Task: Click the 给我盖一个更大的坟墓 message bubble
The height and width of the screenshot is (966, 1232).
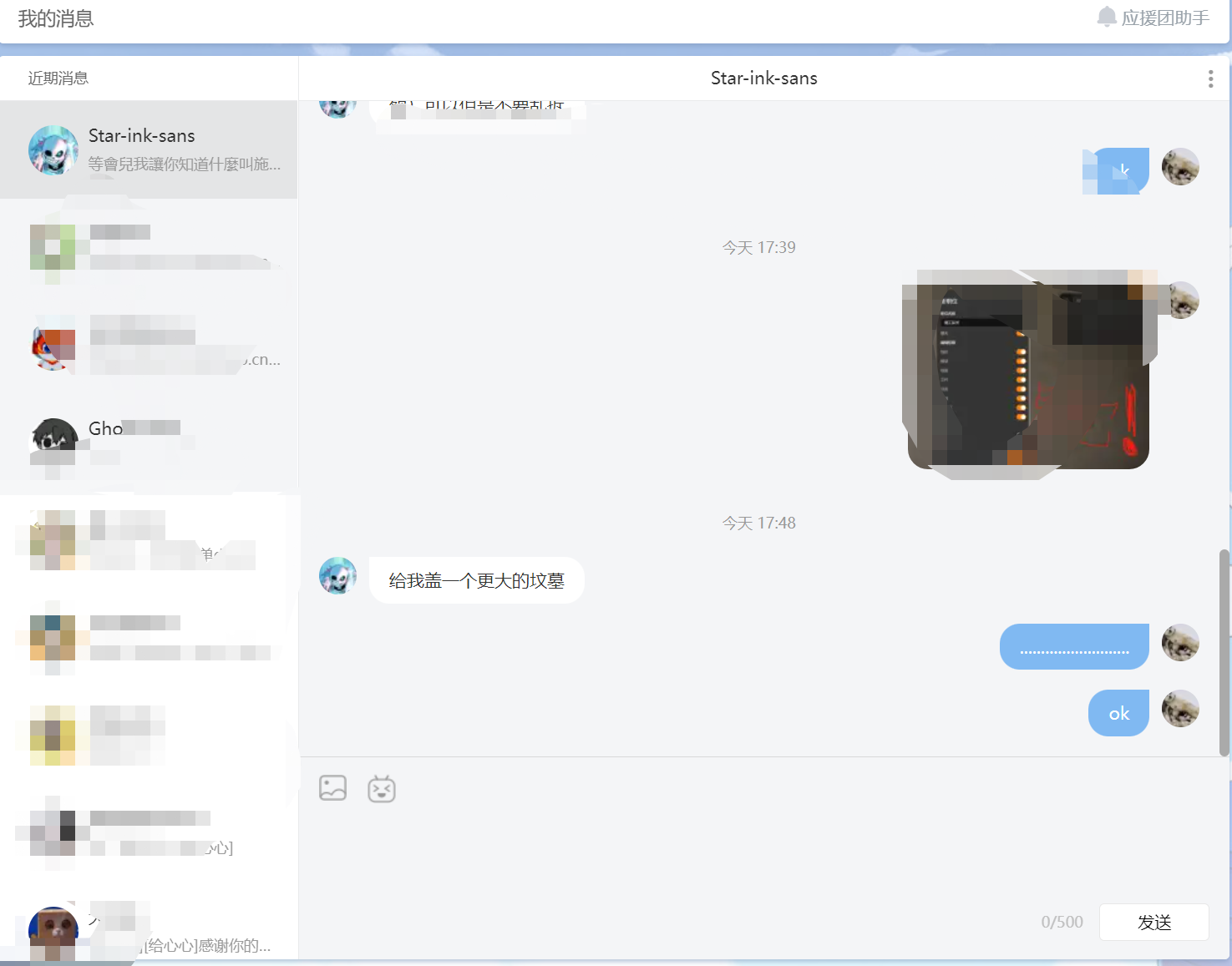Action: point(476,580)
